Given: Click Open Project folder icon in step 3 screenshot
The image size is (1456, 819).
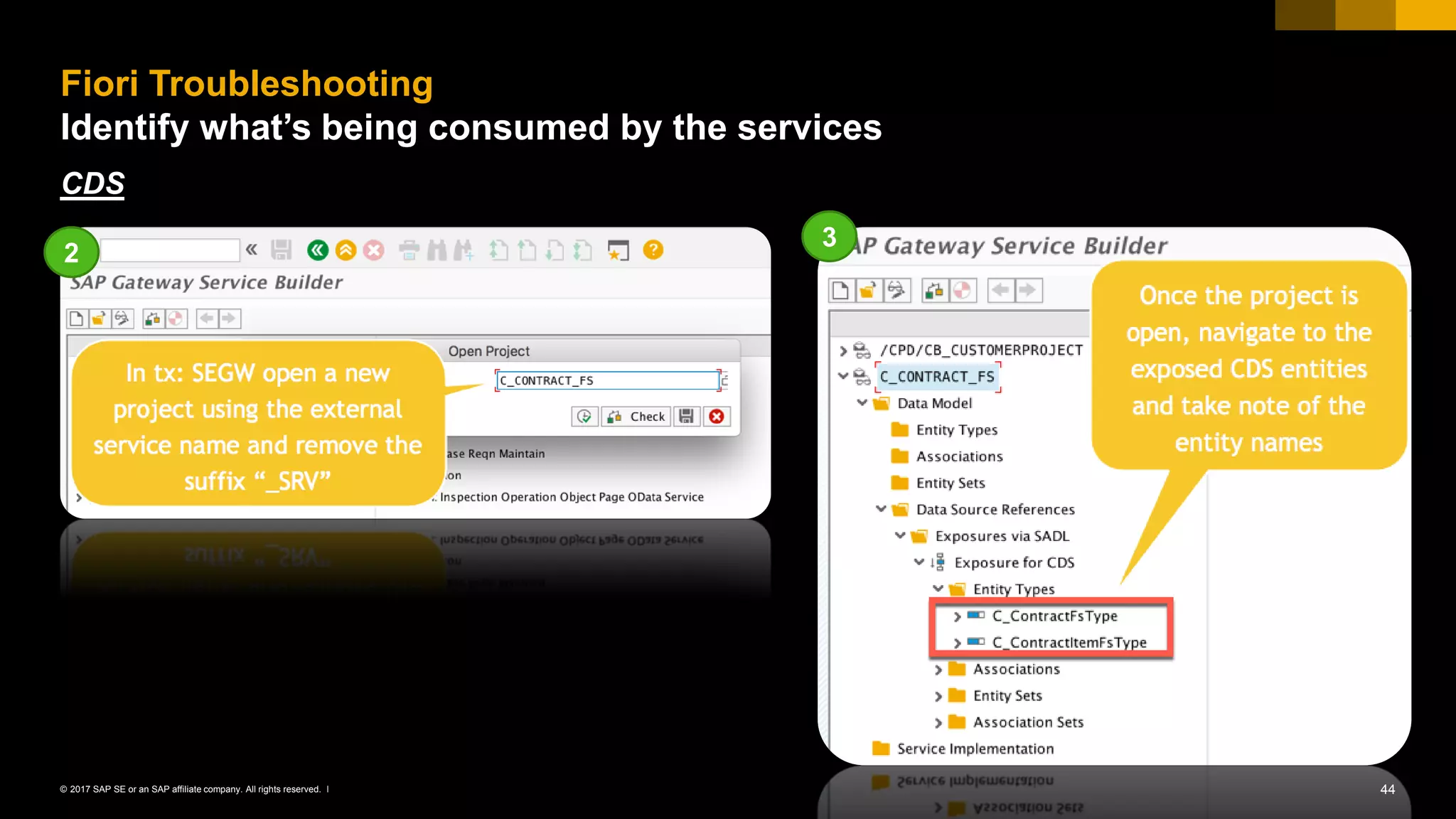Looking at the screenshot, I should [867, 290].
